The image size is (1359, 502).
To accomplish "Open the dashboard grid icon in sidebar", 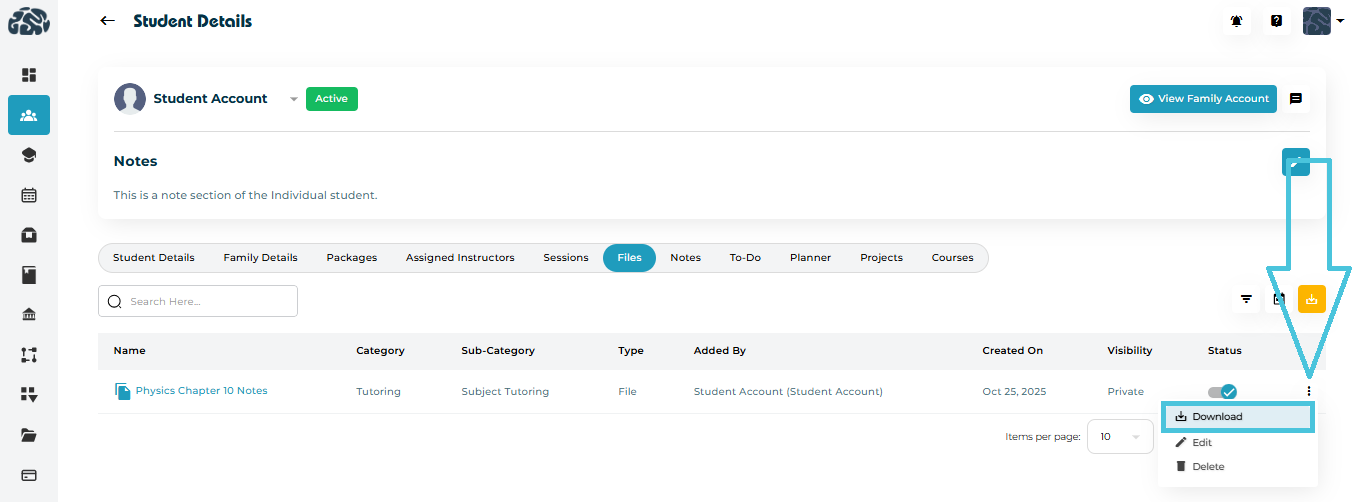I will [29, 75].
